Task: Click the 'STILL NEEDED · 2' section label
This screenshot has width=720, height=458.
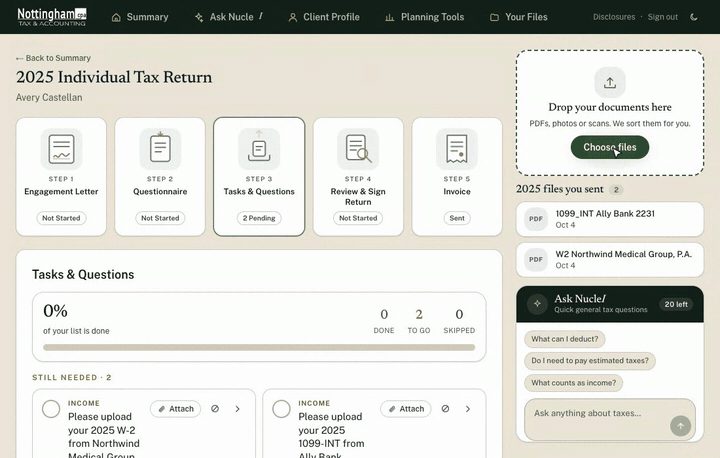Action: tap(72, 377)
